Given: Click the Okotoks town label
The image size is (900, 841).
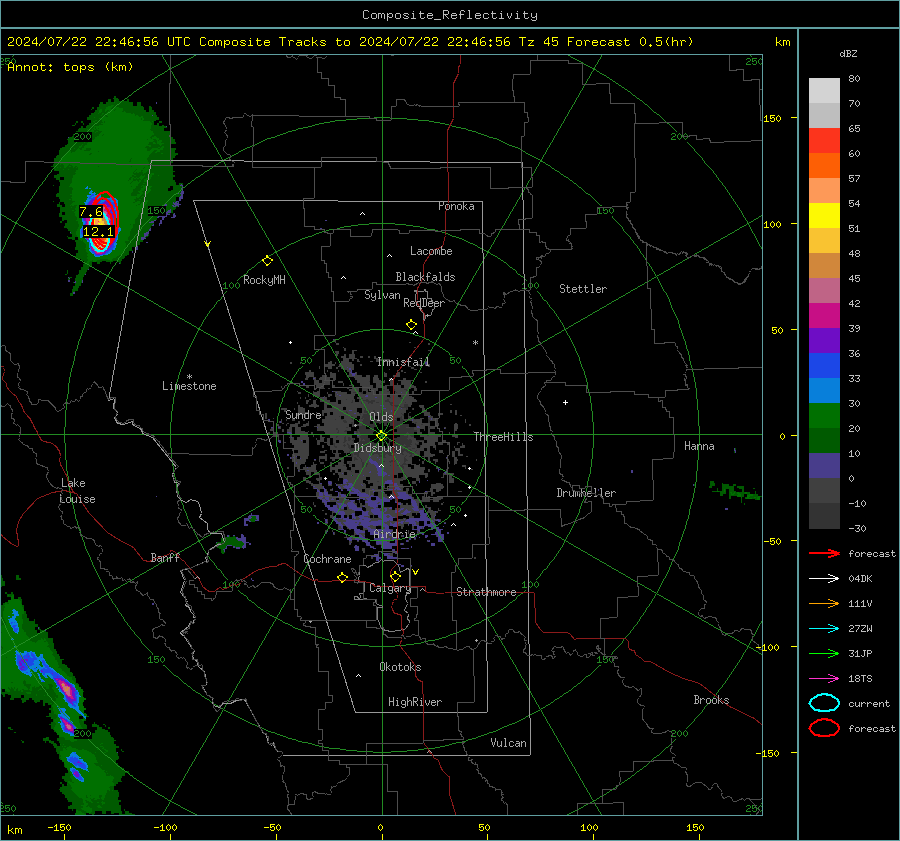Looking at the screenshot, I should pyautogui.click(x=400, y=667).
